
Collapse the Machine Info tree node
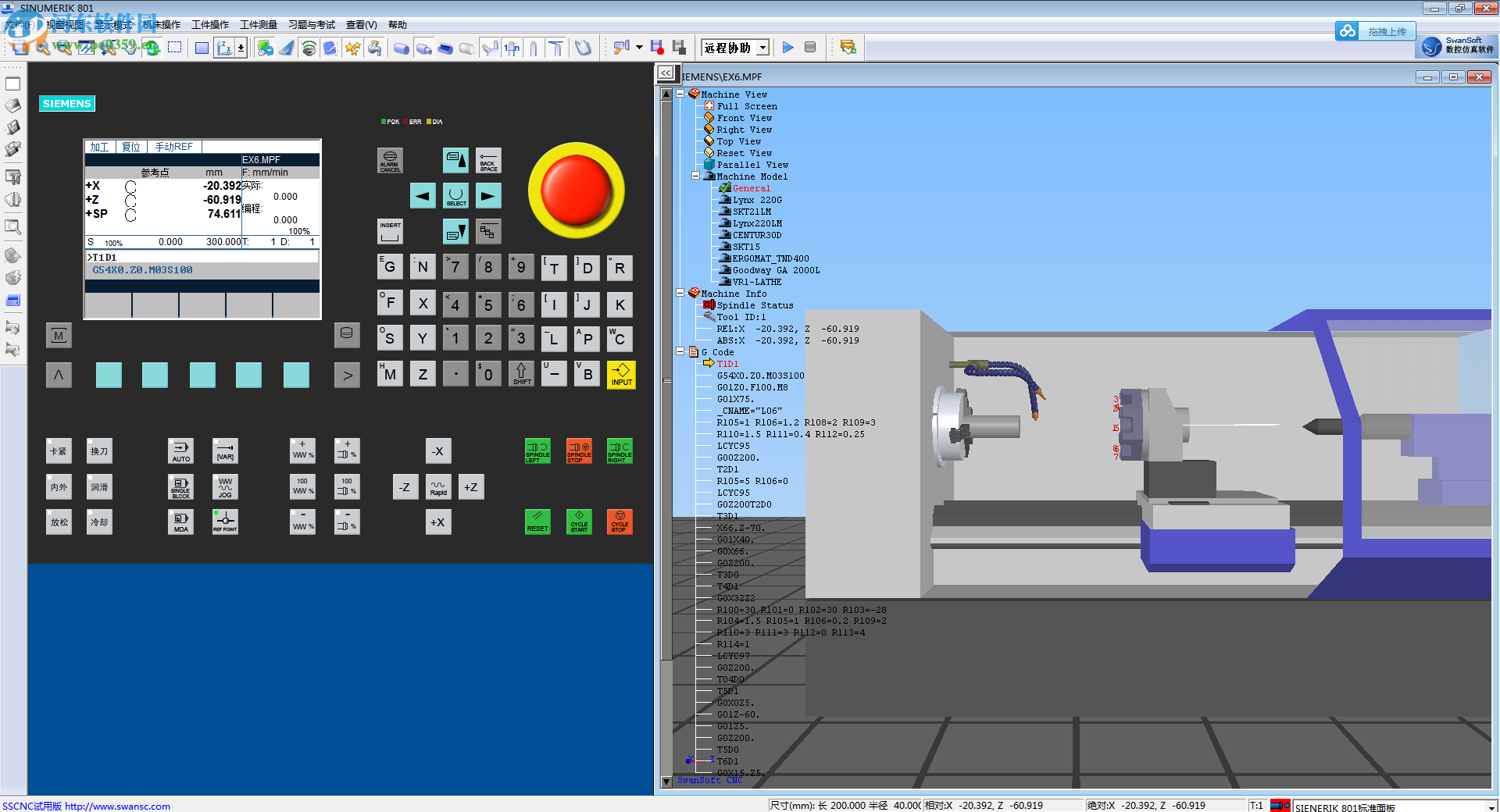pyautogui.click(x=680, y=293)
